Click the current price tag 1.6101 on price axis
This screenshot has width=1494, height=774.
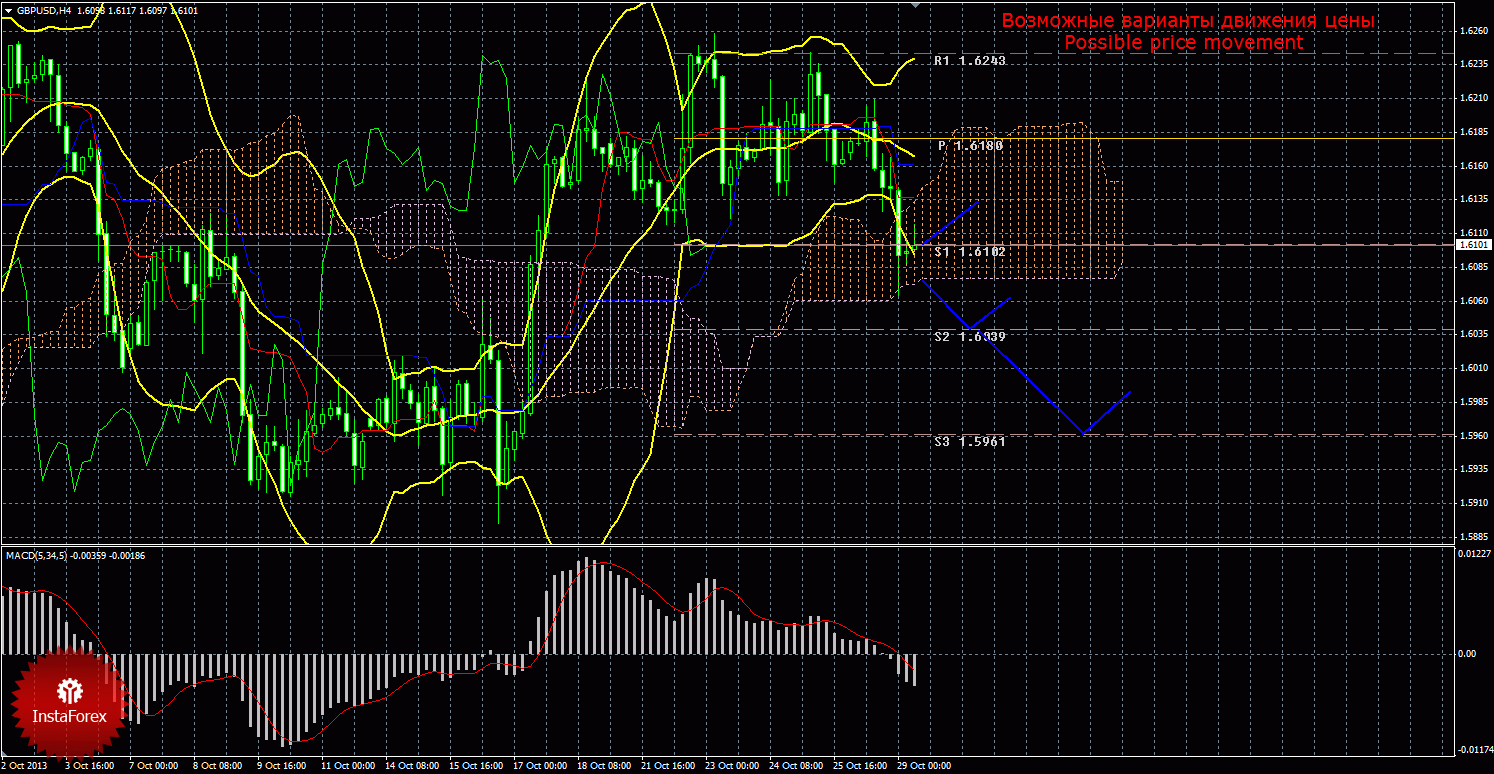pos(1474,244)
